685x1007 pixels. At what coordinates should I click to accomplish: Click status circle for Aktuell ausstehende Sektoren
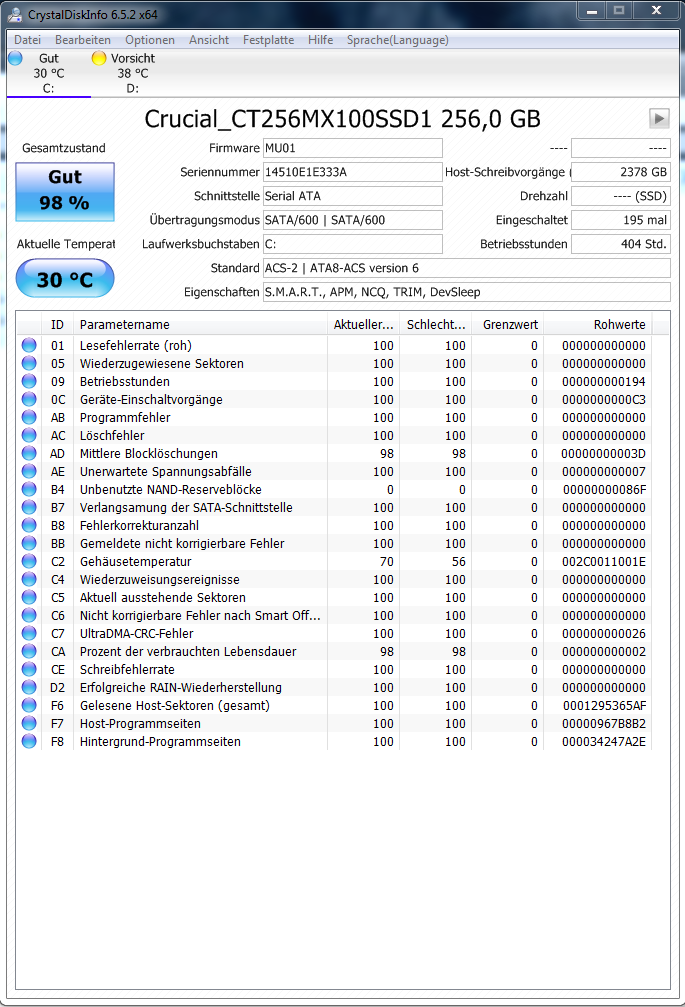29,597
